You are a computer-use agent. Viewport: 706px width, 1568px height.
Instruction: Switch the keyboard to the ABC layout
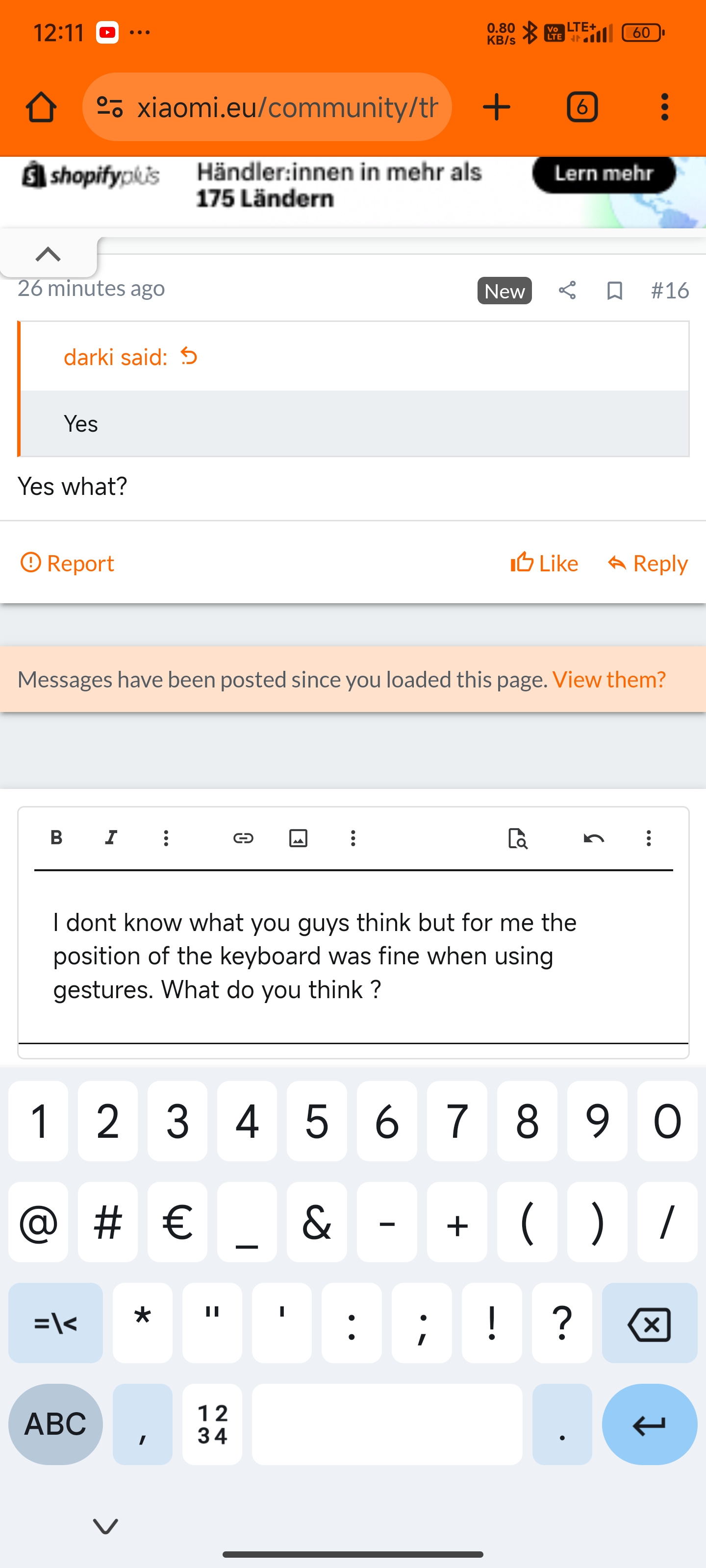coord(55,1424)
